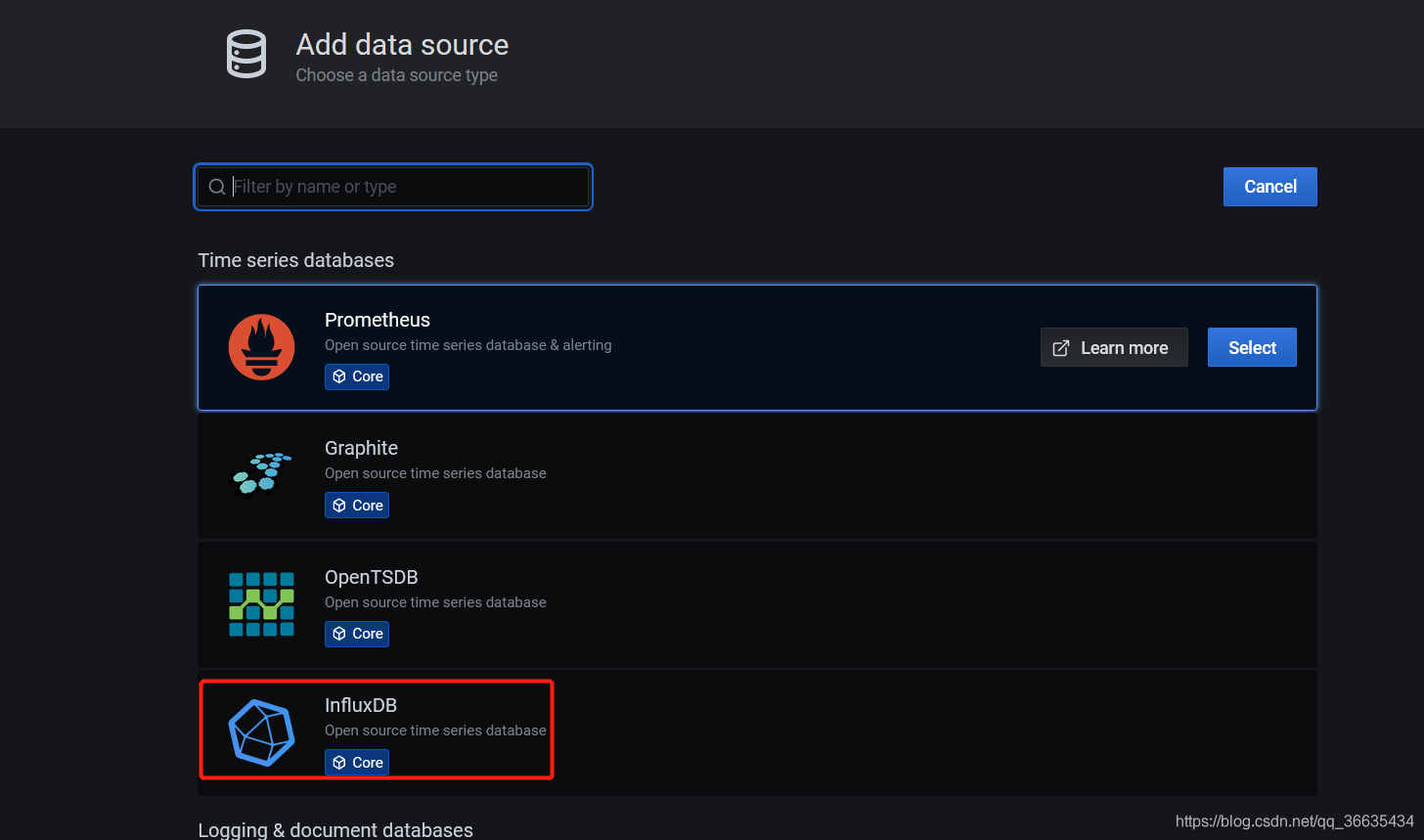Click the Core badge under OpenTSDB
1424x840 pixels.
[x=357, y=634]
